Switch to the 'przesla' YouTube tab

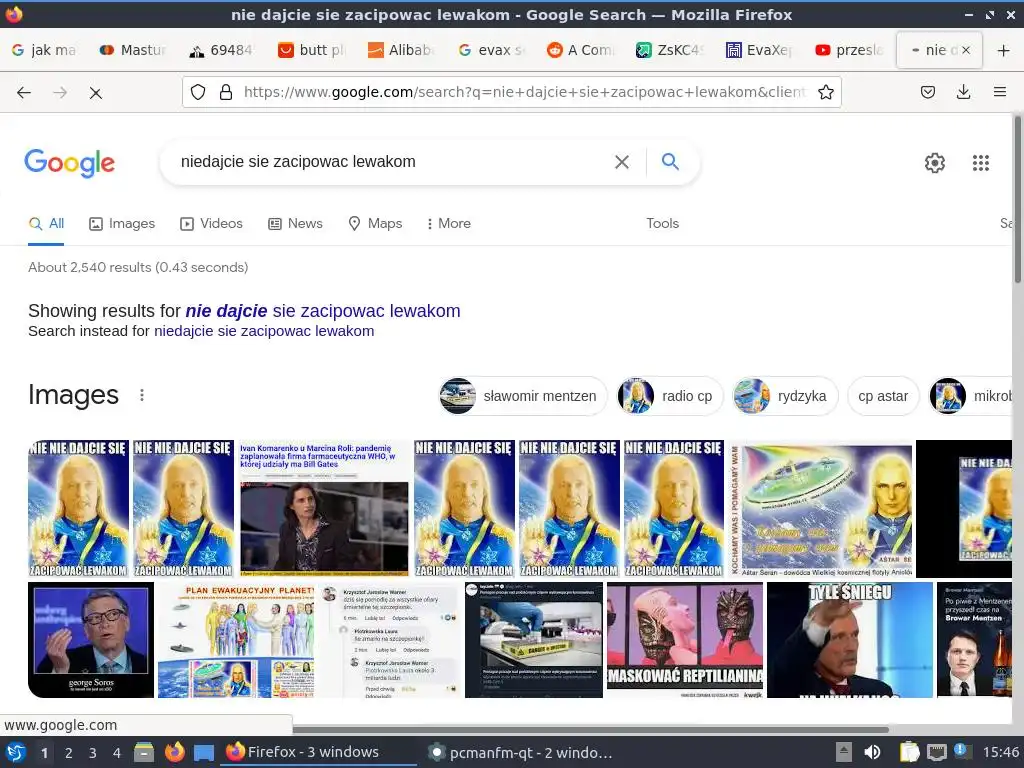[x=849, y=50]
